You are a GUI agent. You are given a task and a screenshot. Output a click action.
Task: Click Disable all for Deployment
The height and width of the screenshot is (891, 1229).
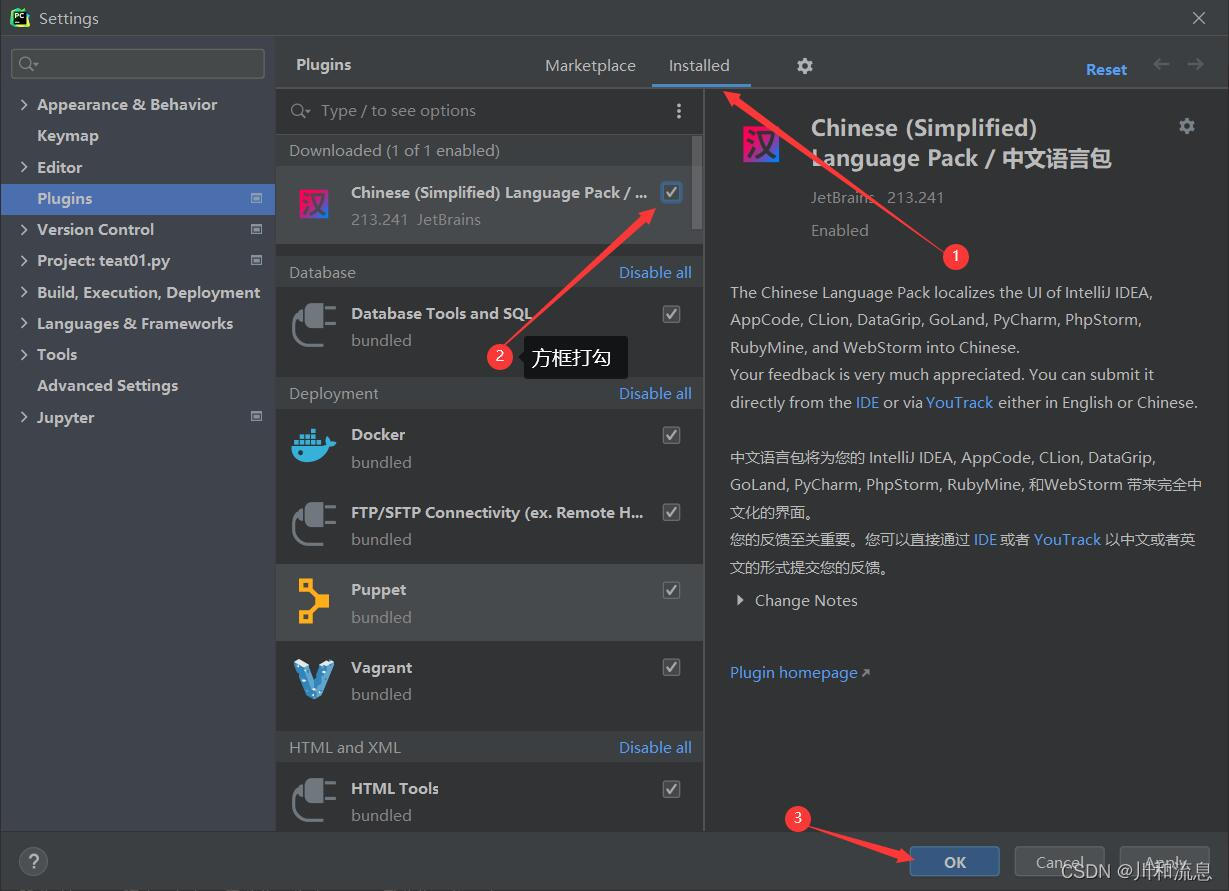tap(655, 393)
